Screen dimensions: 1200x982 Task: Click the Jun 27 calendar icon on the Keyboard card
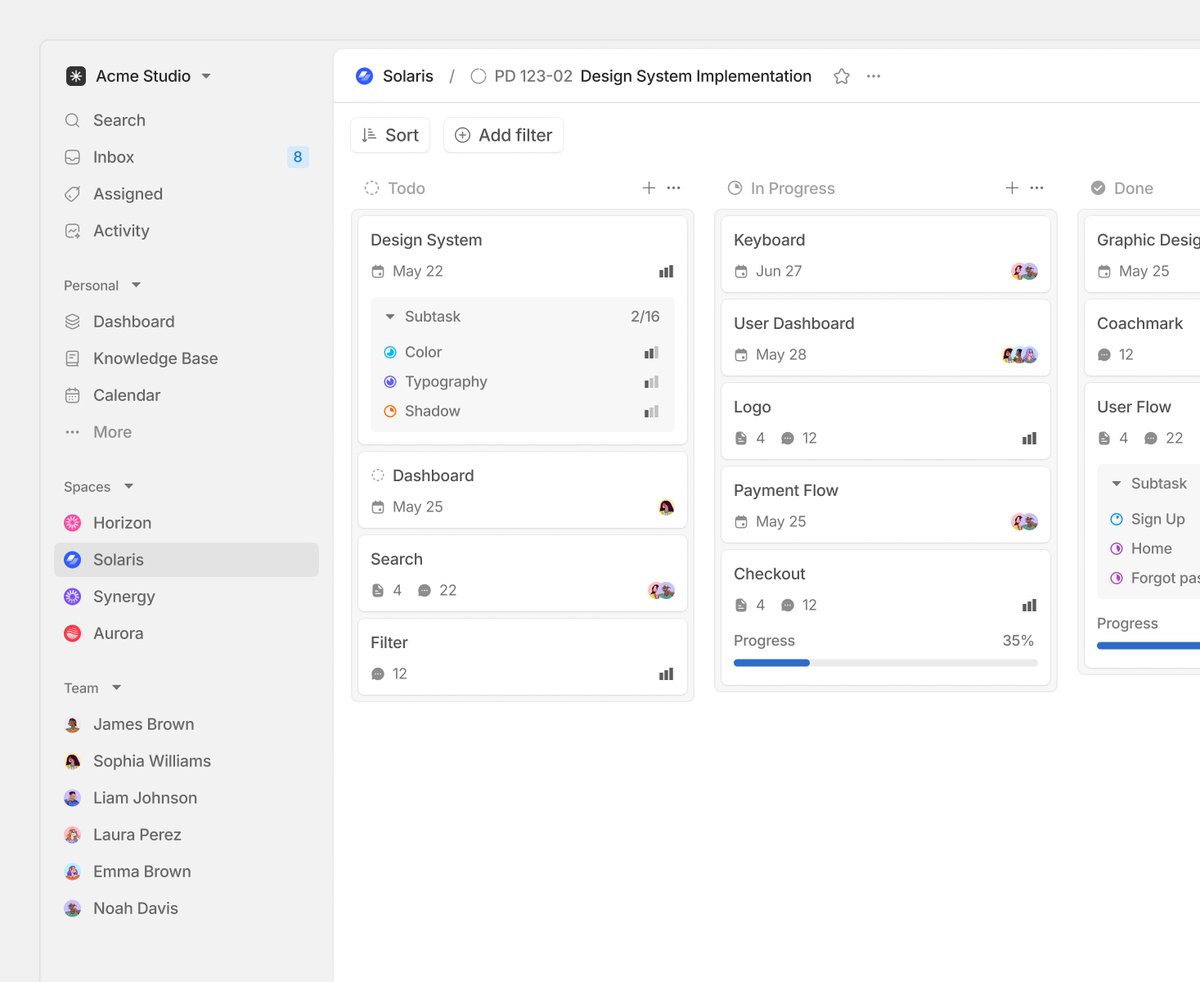[741, 271]
